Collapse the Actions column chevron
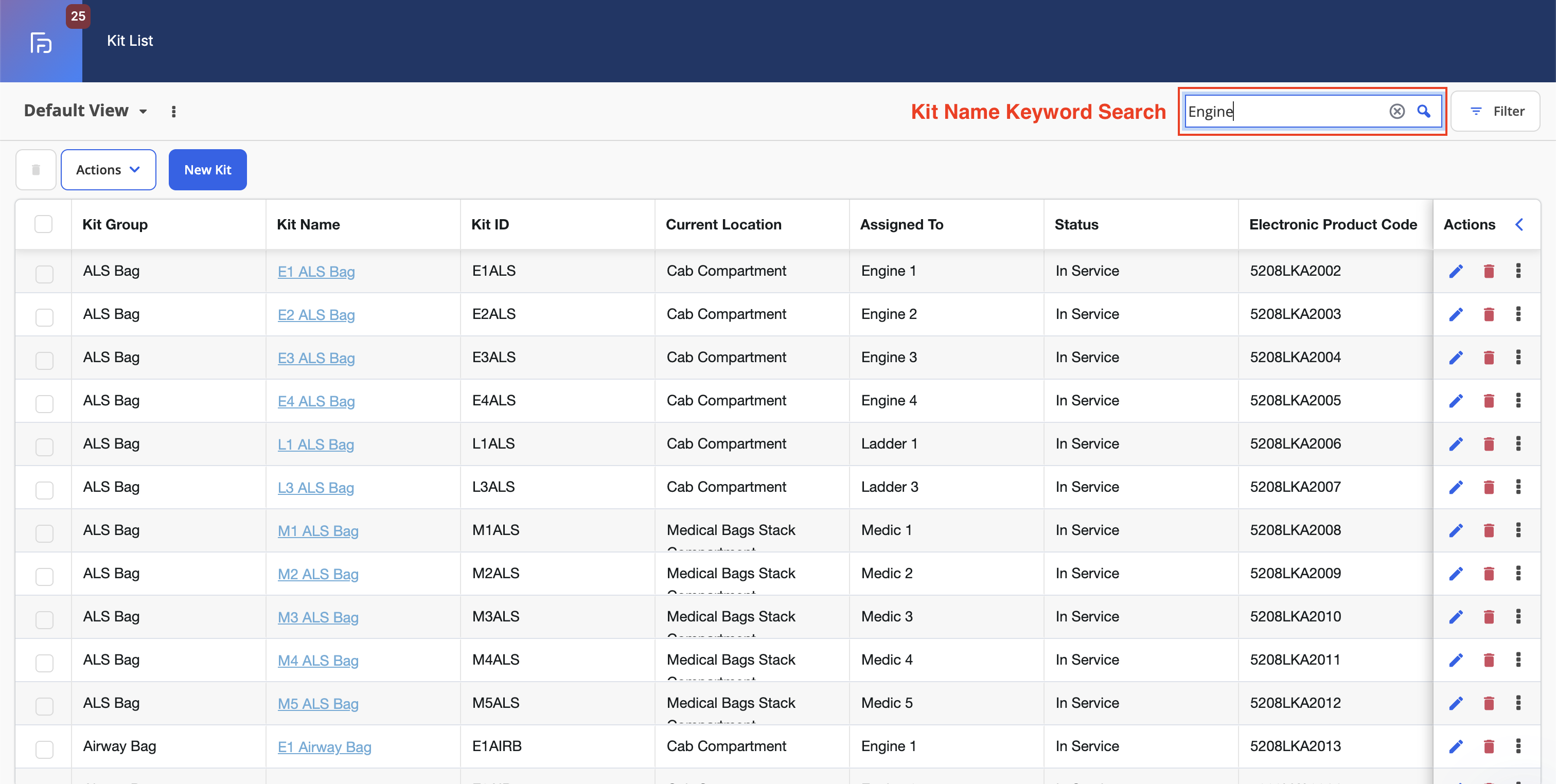 pos(1519,225)
